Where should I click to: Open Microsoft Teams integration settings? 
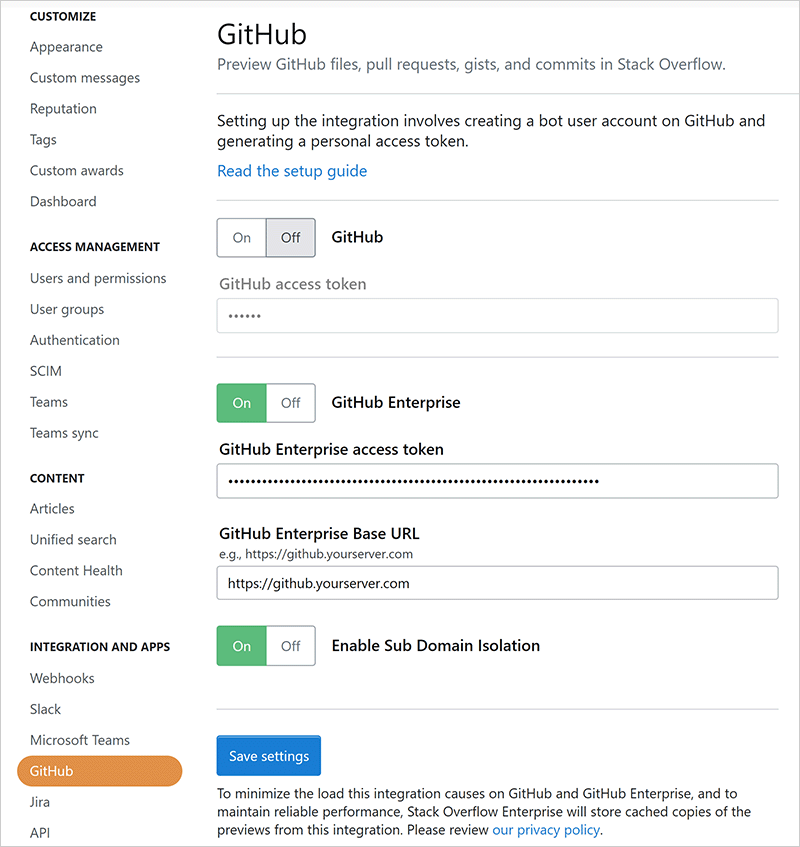[80, 740]
